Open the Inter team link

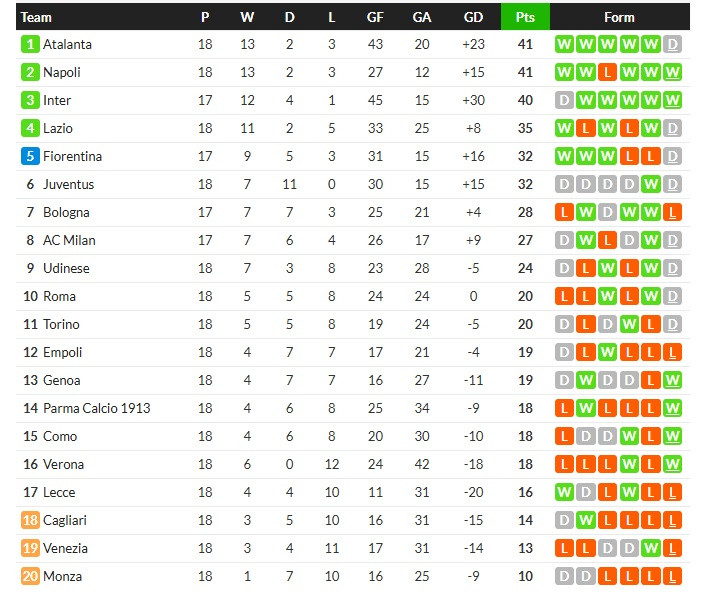(57, 100)
